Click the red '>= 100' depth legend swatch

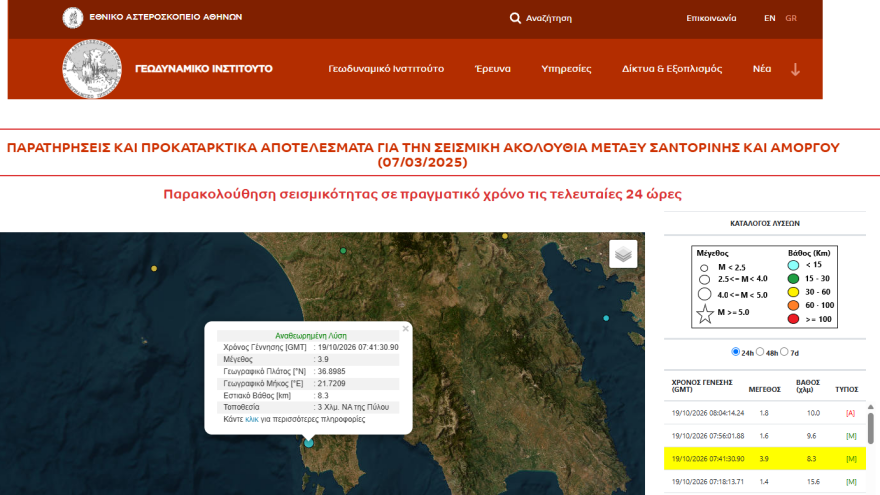point(793,319)
